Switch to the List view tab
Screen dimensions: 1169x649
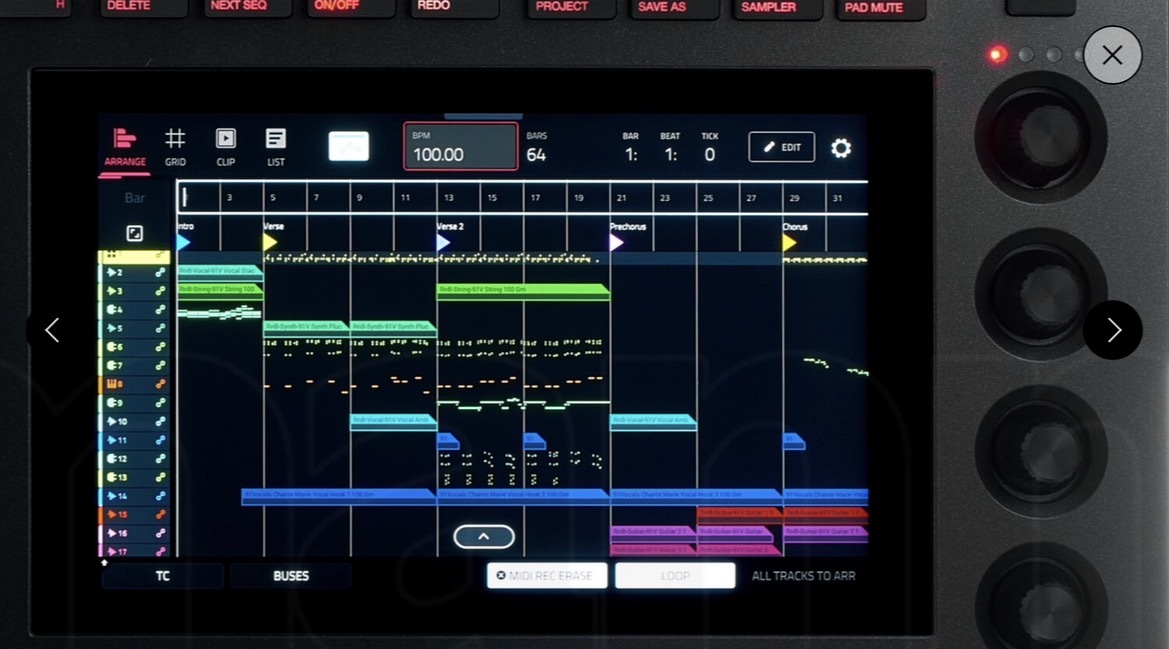(x=275, y=148)
